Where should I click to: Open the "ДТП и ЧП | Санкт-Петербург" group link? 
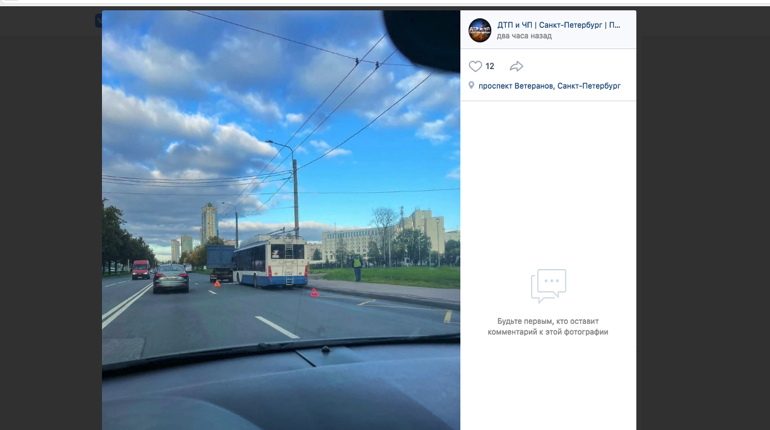click(x=558, y=25)
